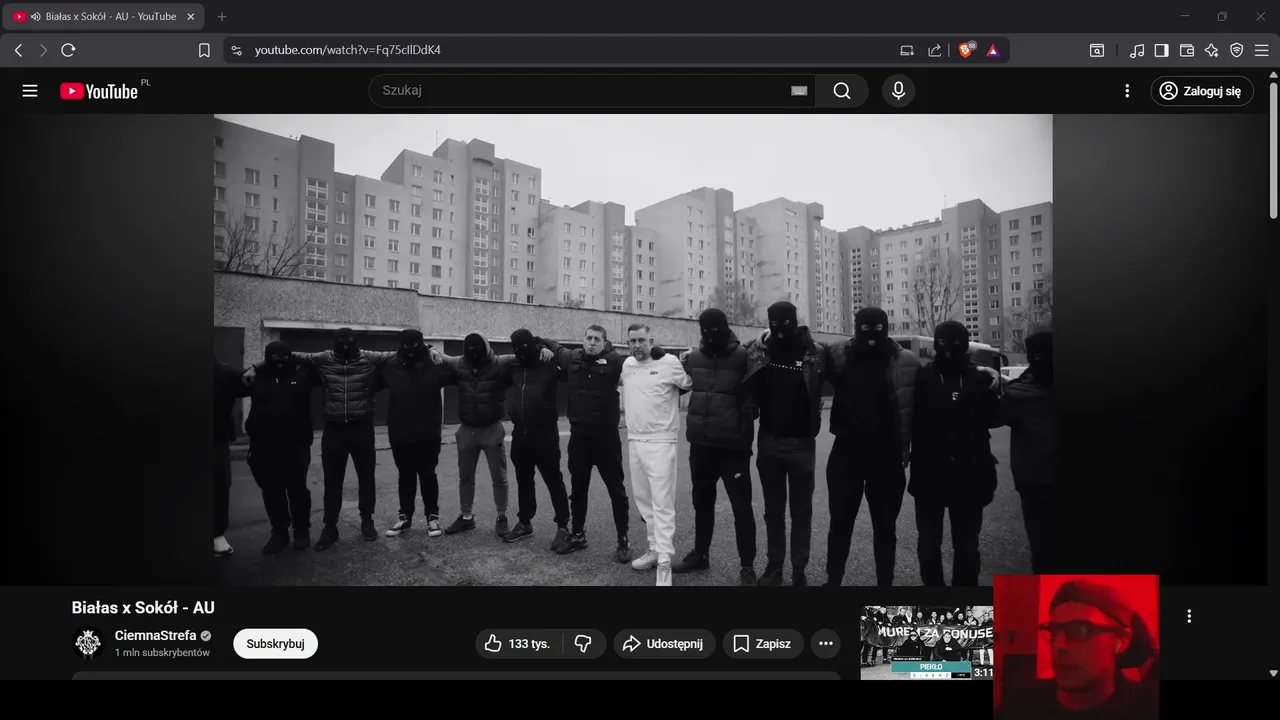Screen dimensions: 1280x720
Task: Open Brave Rewards triangle icon
Action: 993,50
